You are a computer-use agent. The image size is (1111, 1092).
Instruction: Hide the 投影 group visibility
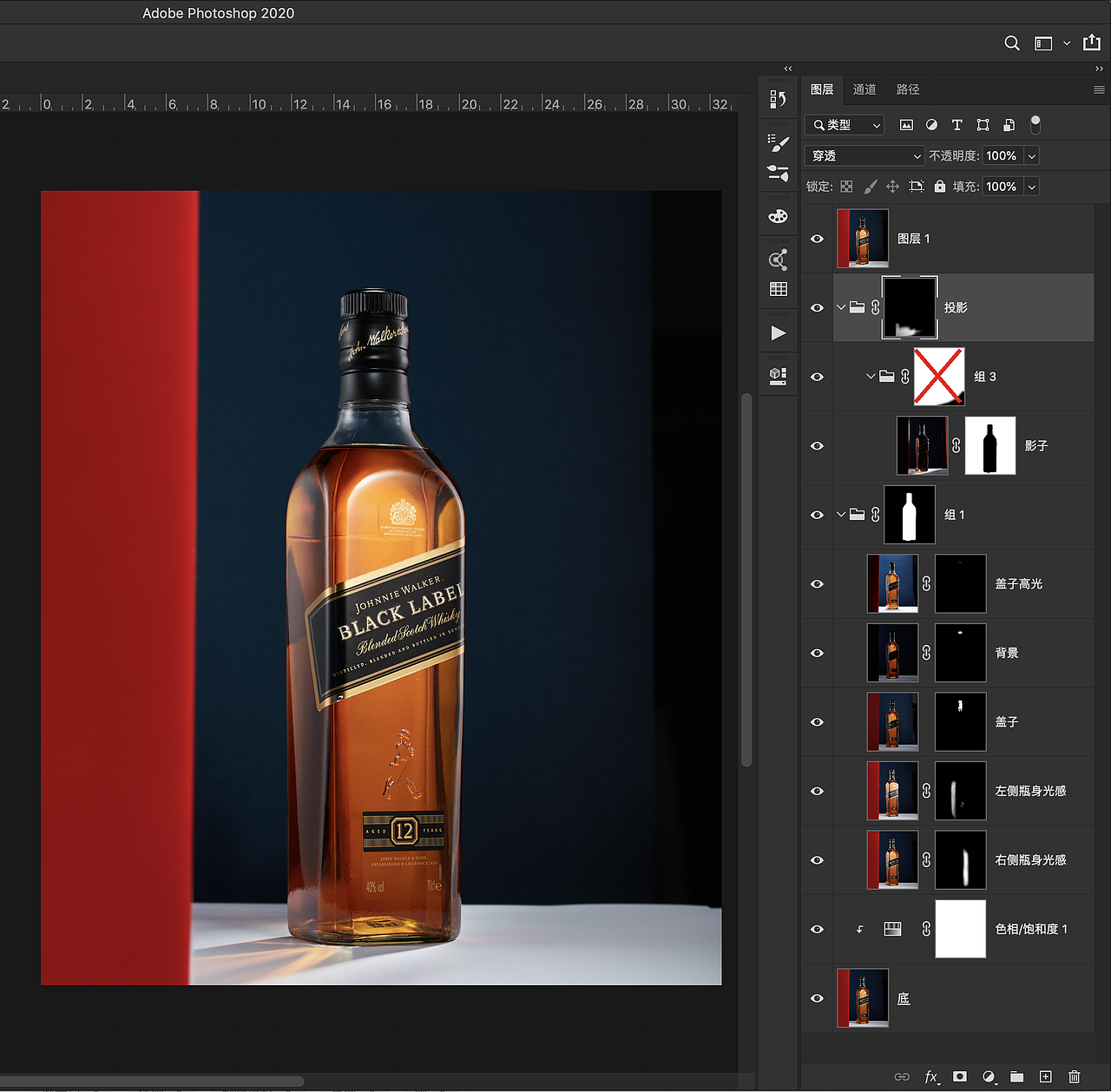click(x=817, y=307)
